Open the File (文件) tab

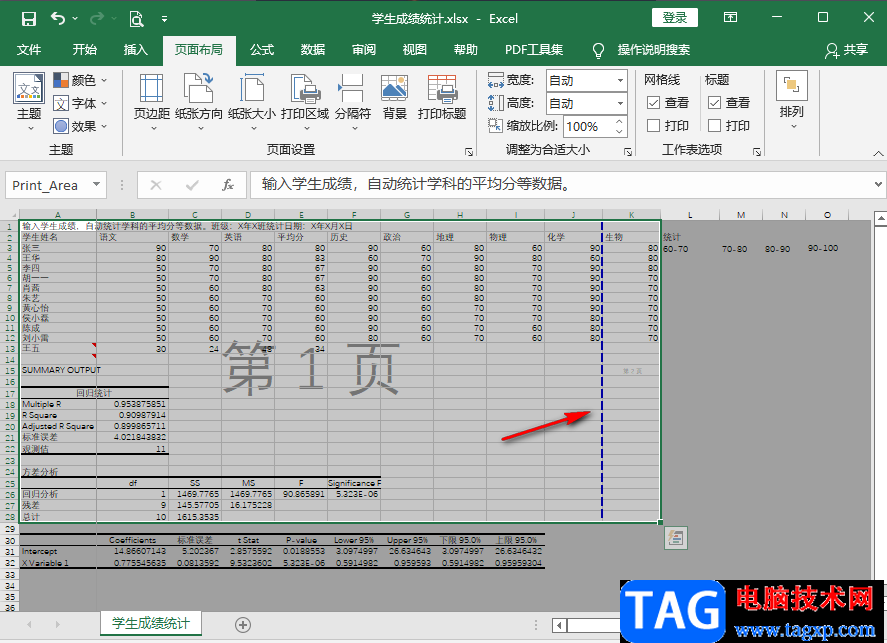29,50
